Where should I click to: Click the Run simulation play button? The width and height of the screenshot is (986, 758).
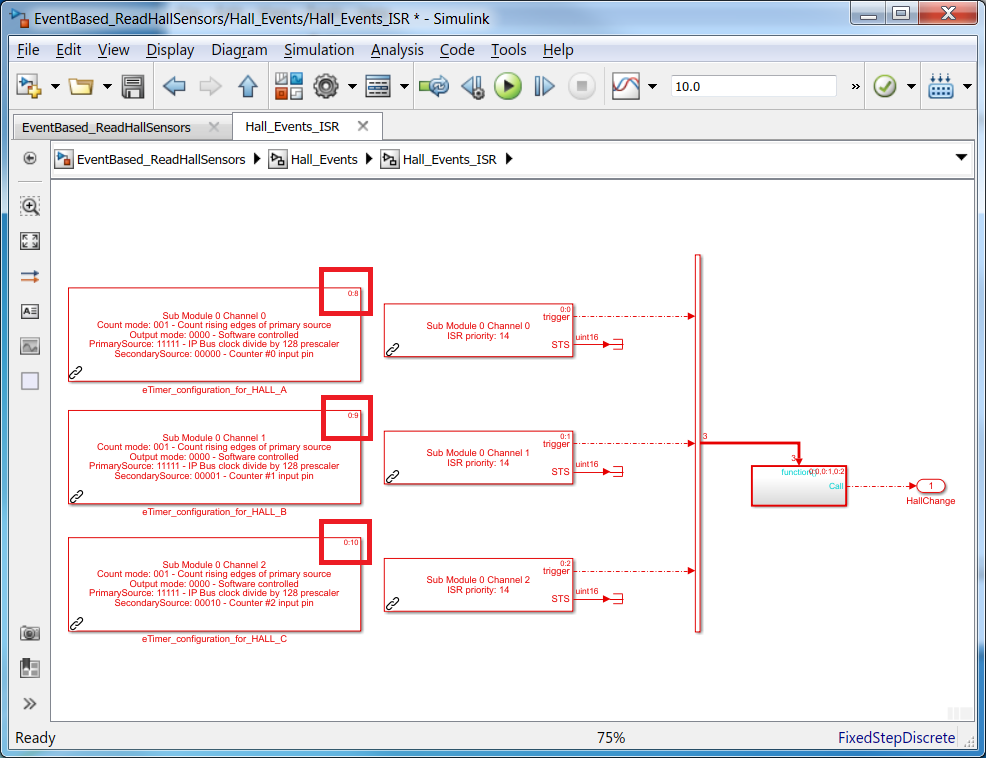(x=507, y=86)
